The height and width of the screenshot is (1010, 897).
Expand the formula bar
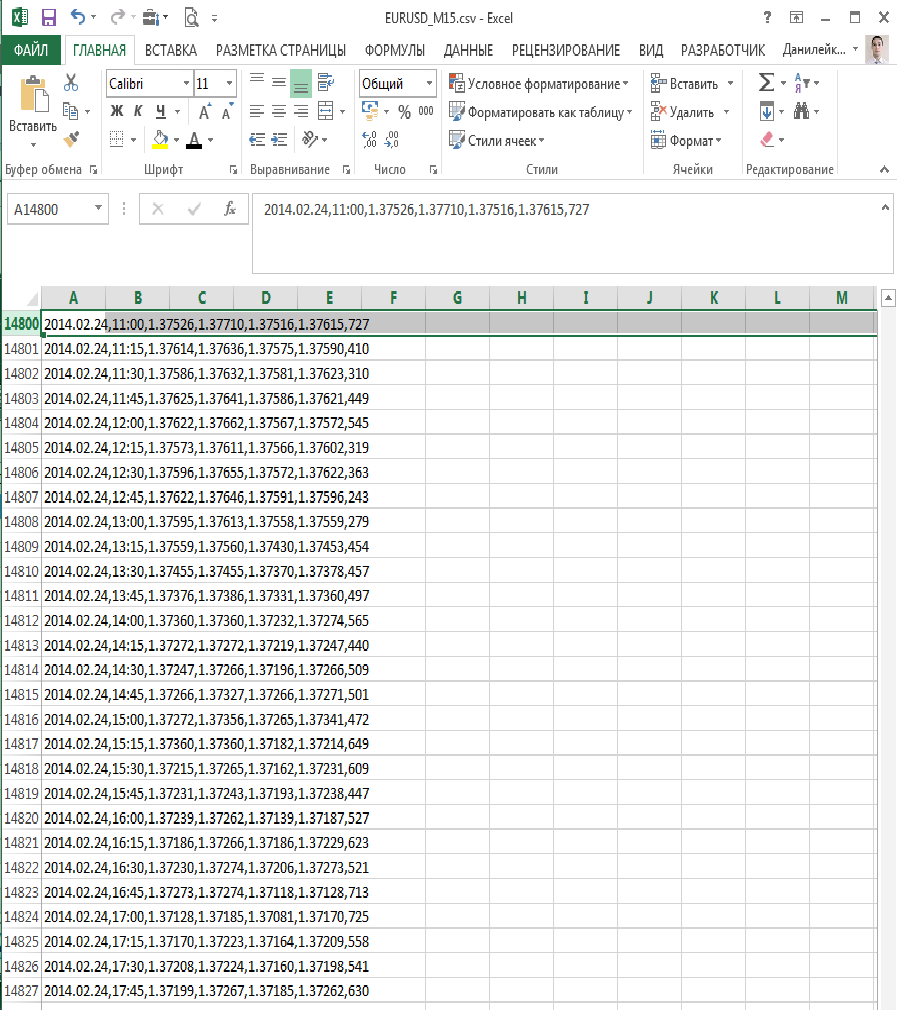(885, 207)
